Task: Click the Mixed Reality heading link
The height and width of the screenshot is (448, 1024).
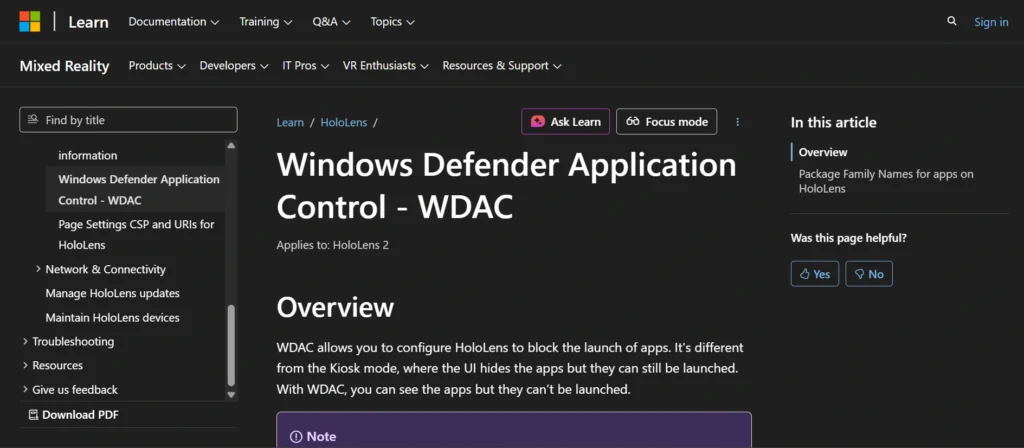Action: (x=65, y=66)
